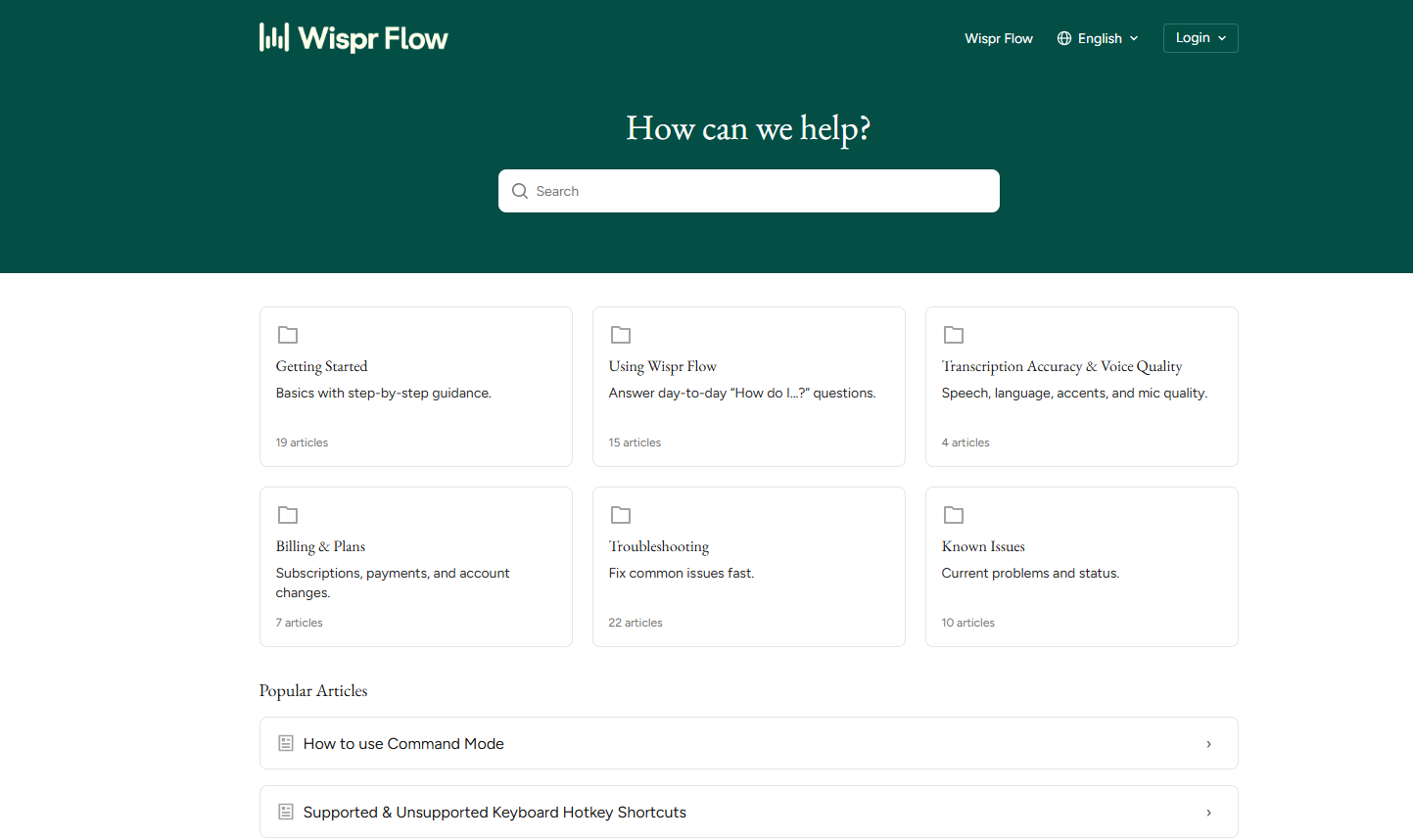
Task: Click the "How can we help?" heading
Action: (x=749, y=128)
